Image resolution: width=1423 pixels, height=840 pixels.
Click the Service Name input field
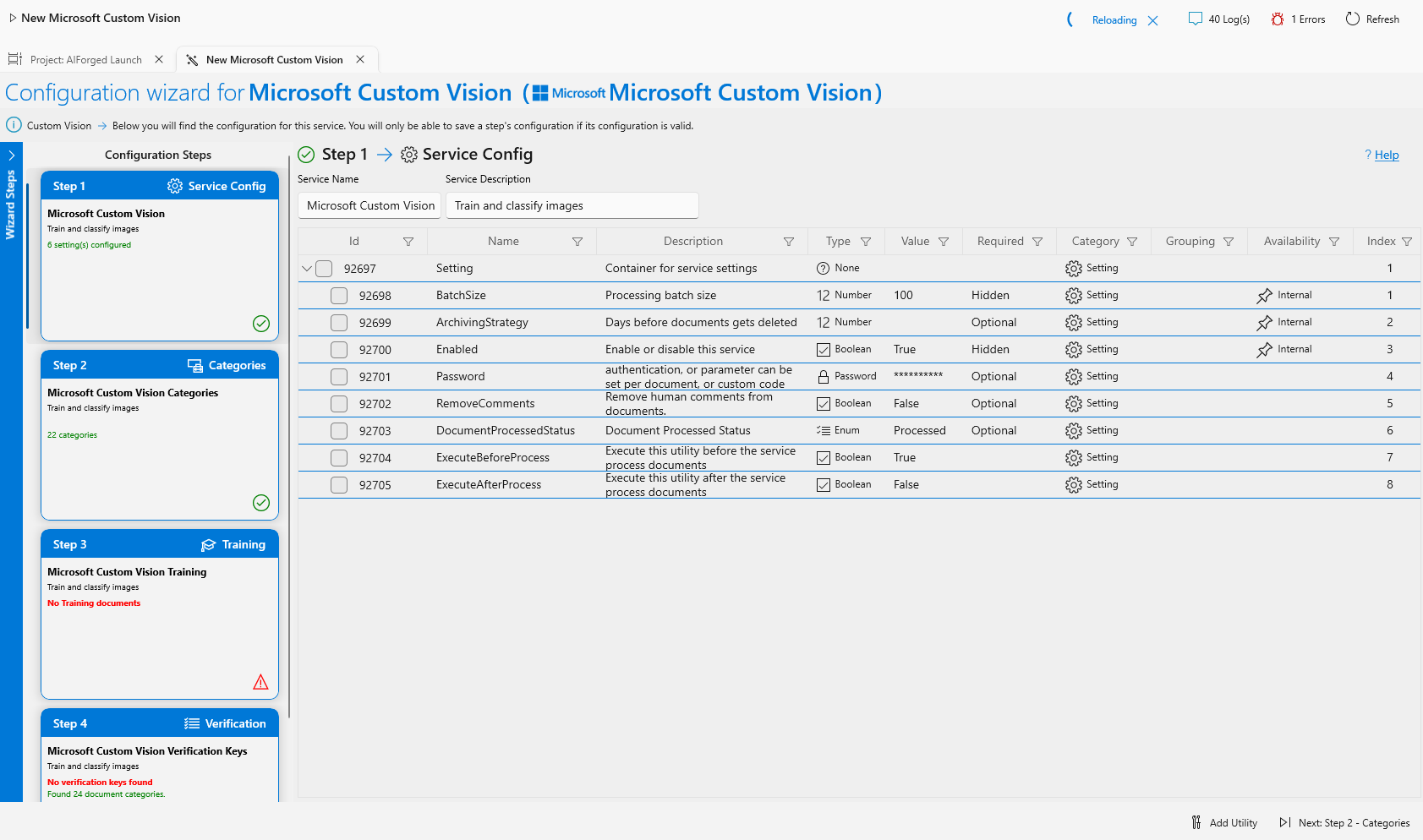[369, 205]
